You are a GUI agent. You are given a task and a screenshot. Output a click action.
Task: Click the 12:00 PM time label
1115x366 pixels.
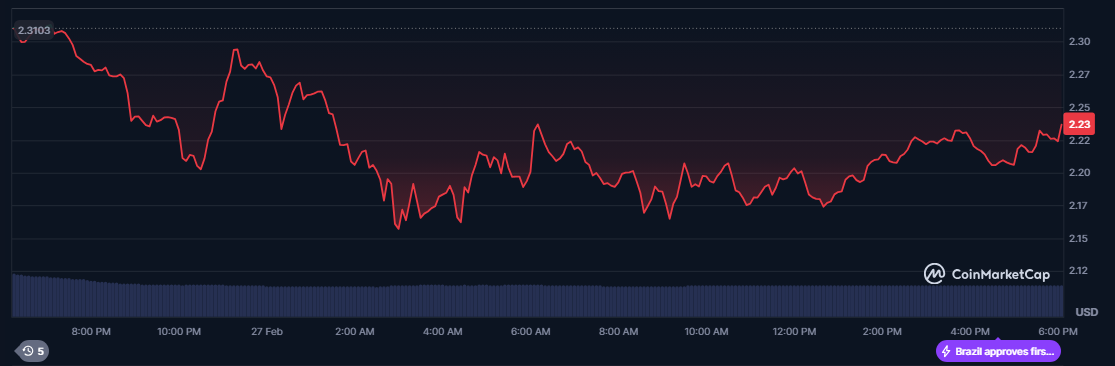coord(794,331)
